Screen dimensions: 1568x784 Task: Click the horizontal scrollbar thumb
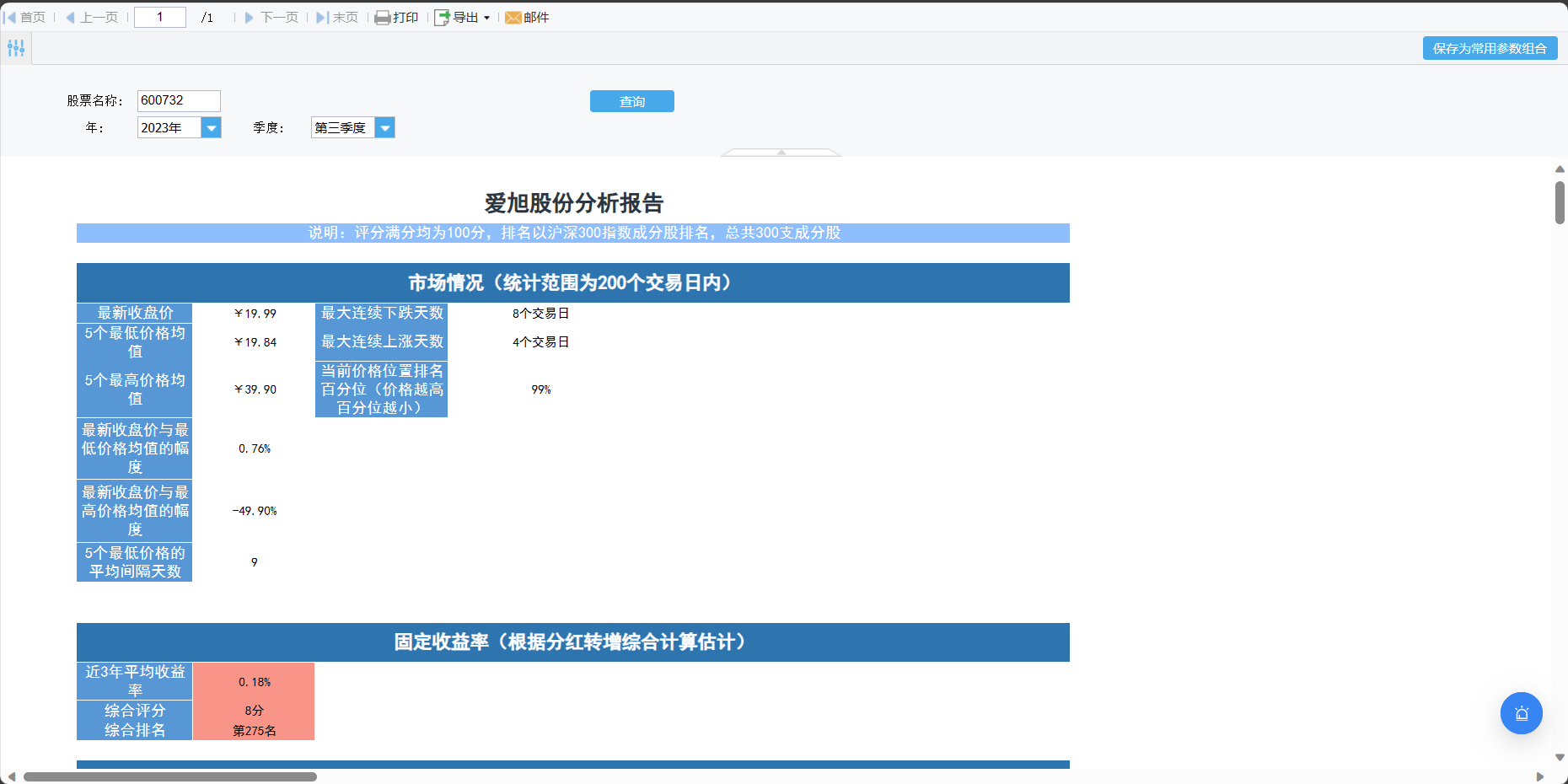[170, 776]
